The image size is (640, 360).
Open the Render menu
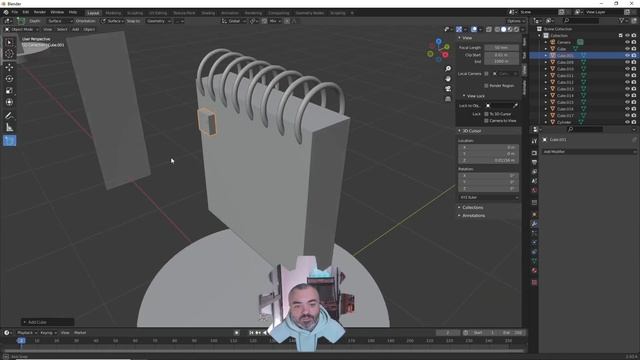click(40, 12)
